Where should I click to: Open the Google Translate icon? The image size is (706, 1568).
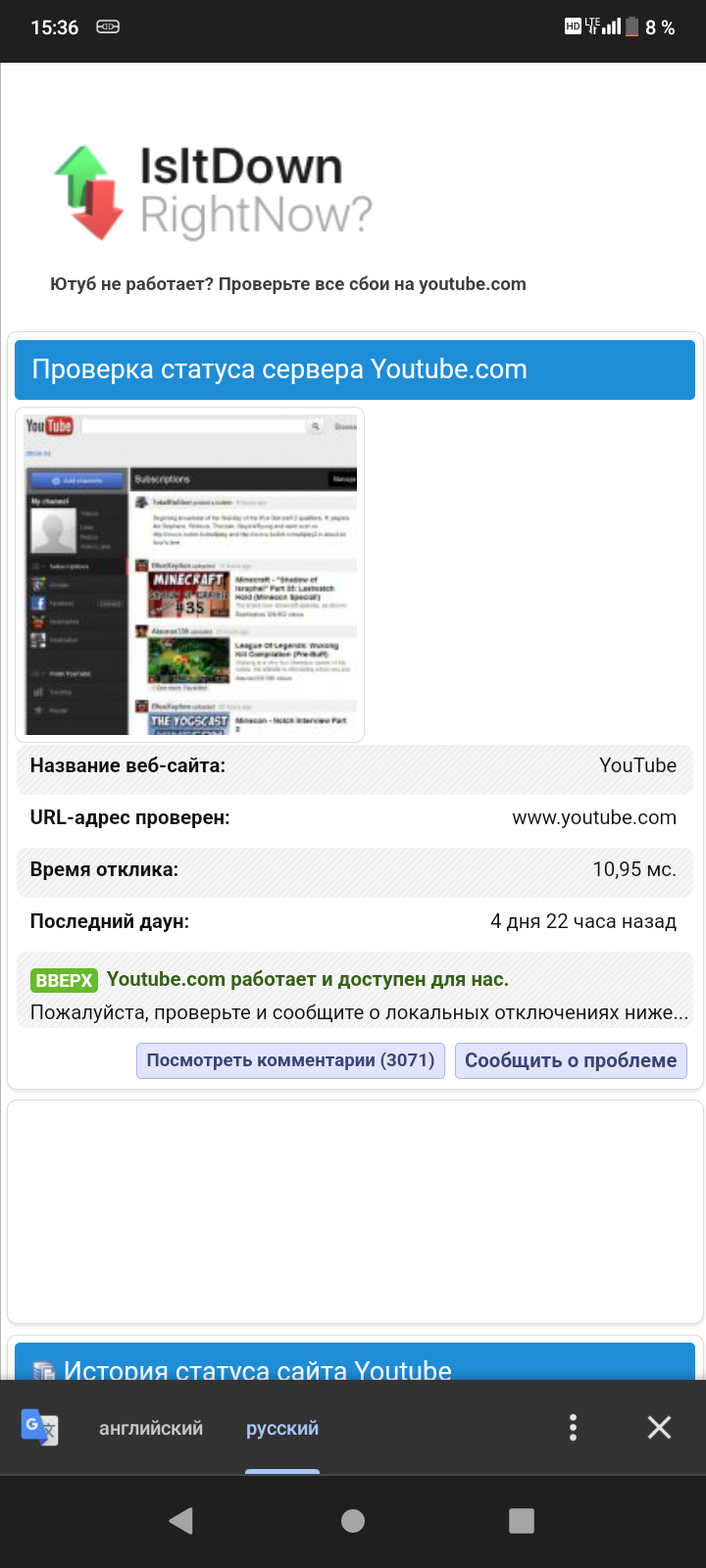click(40, 1427)
